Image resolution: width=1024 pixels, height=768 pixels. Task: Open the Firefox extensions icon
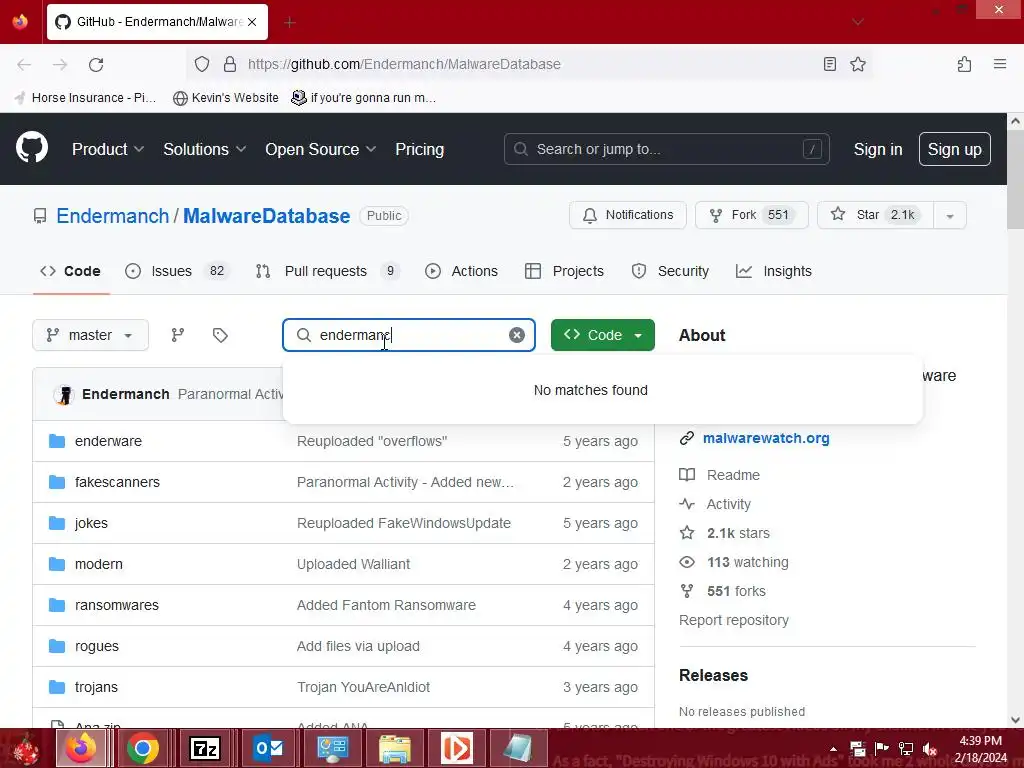point(964,64)
